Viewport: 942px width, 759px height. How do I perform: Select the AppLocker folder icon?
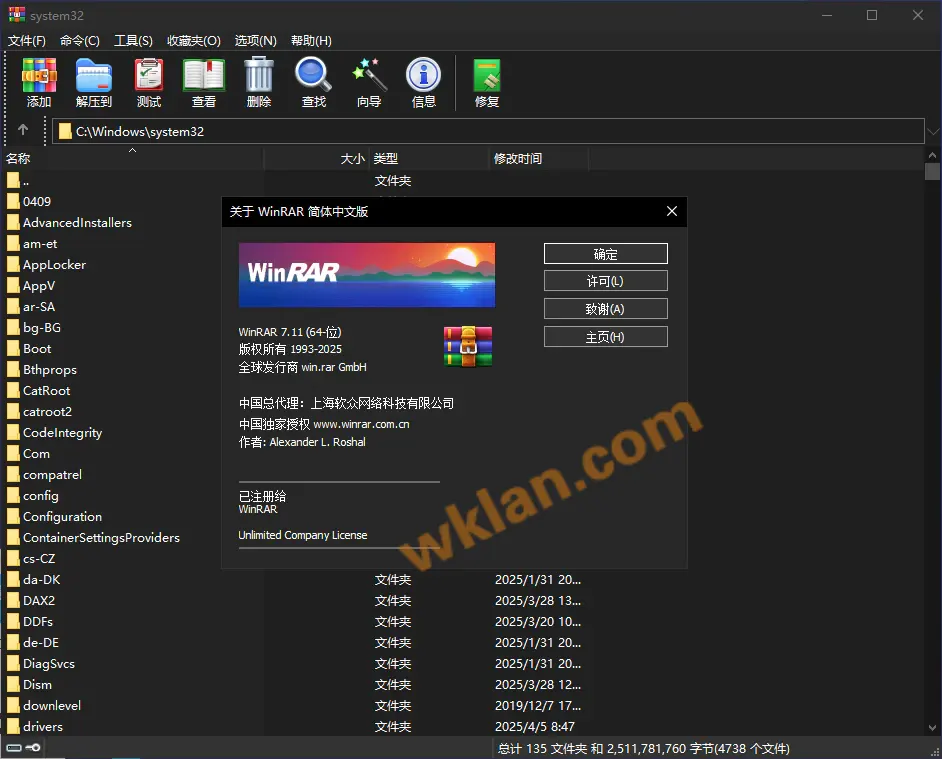click(13, 264)
